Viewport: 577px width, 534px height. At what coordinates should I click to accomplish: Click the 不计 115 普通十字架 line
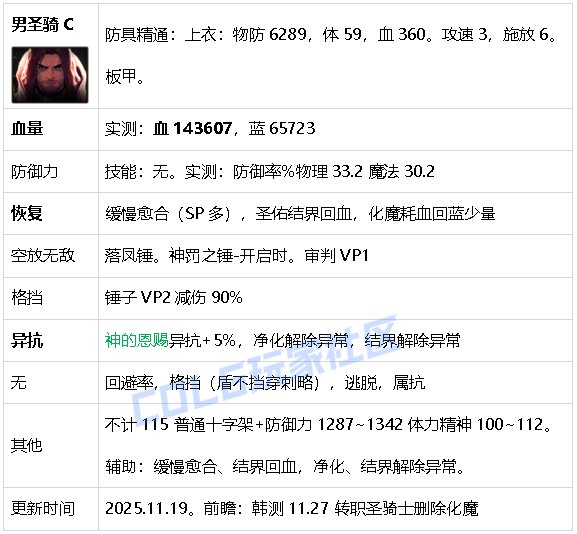329,425
